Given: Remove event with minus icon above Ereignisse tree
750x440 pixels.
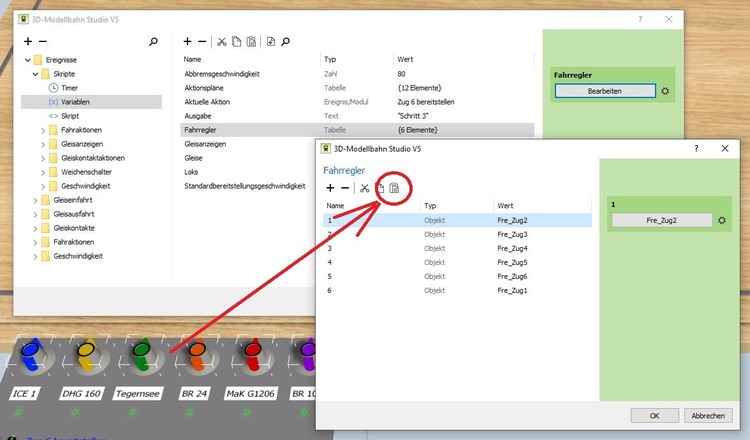Looking at the screenshot, I should click(x=43, y=42).
